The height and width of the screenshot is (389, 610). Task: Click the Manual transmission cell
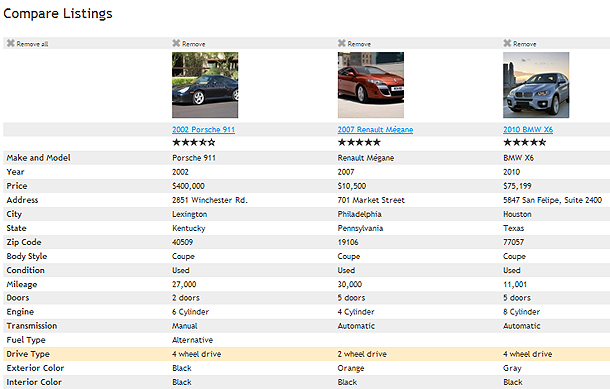[185, 326]
